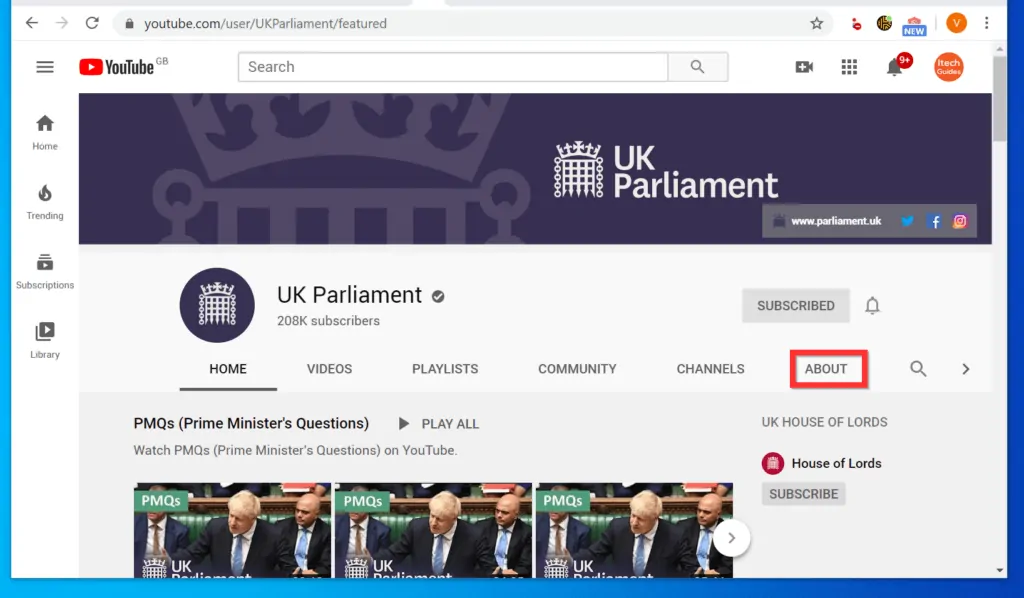Click the scrollbar down arrow
Viewport: 1024px width, 598px height.
click(x=999, y=570)
